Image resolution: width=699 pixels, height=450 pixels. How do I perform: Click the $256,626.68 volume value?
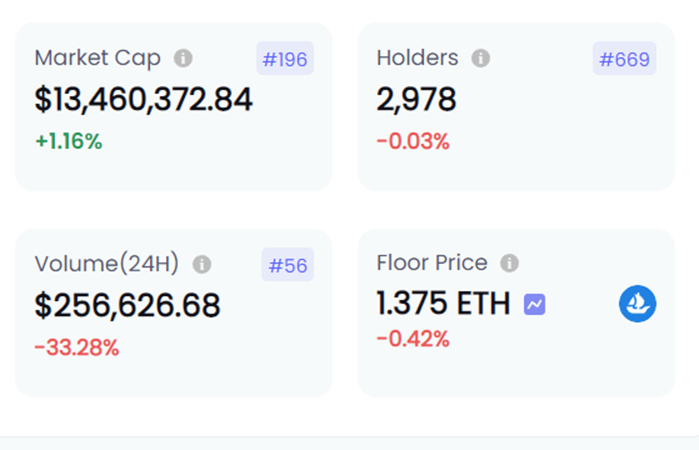(x=127, y=306)
